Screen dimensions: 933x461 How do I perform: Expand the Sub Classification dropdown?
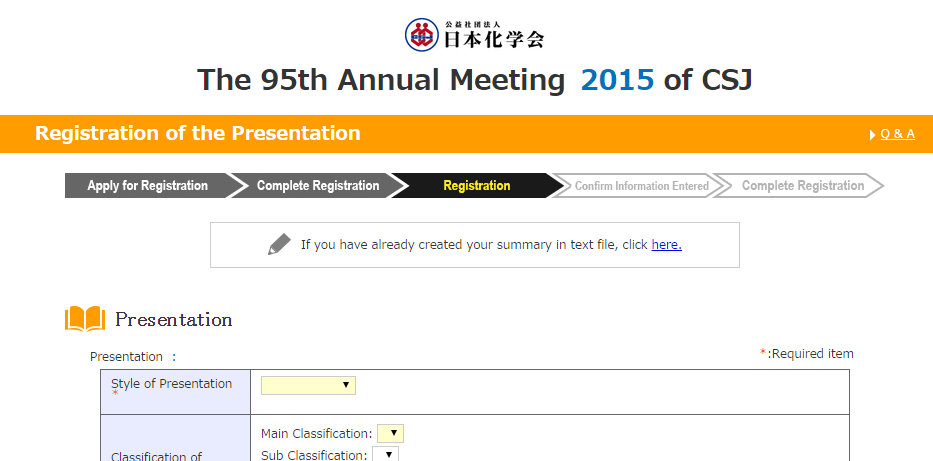385,454
